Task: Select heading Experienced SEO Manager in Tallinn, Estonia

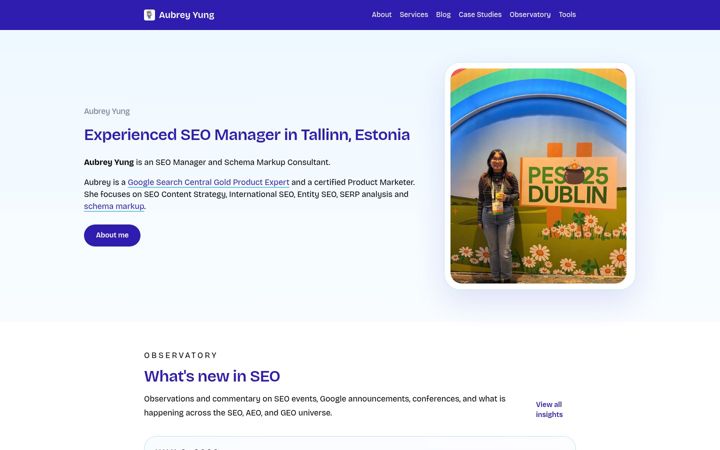Action: coord(247,135)
